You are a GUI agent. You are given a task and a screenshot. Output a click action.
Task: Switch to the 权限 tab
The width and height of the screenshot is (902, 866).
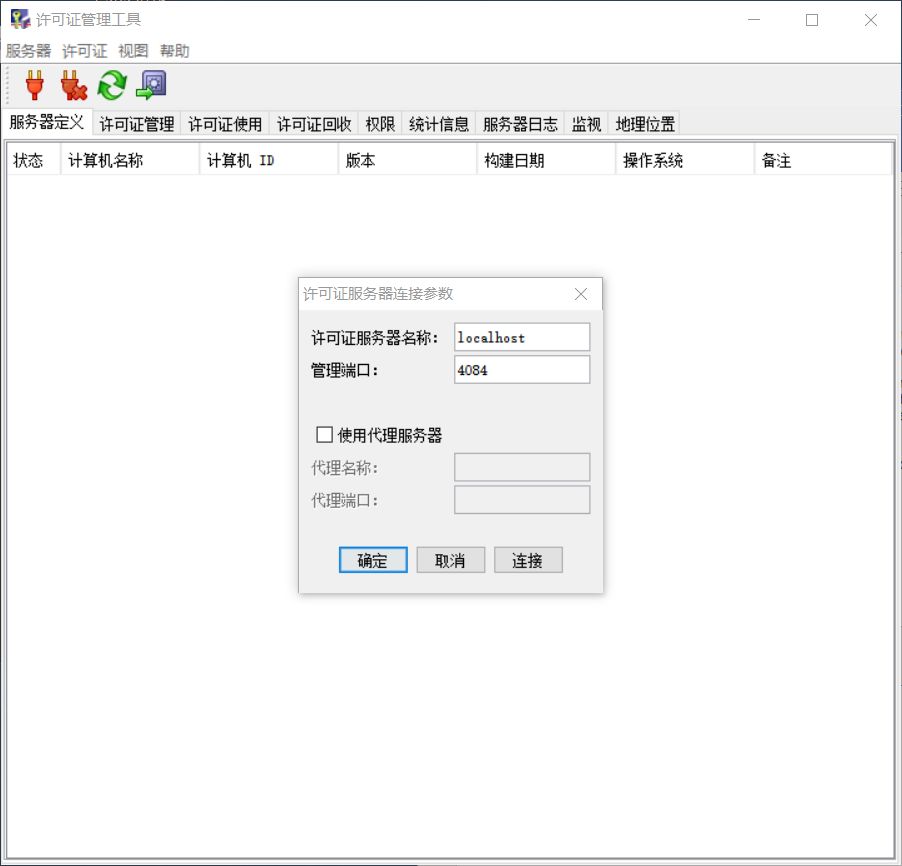[380, 124]
